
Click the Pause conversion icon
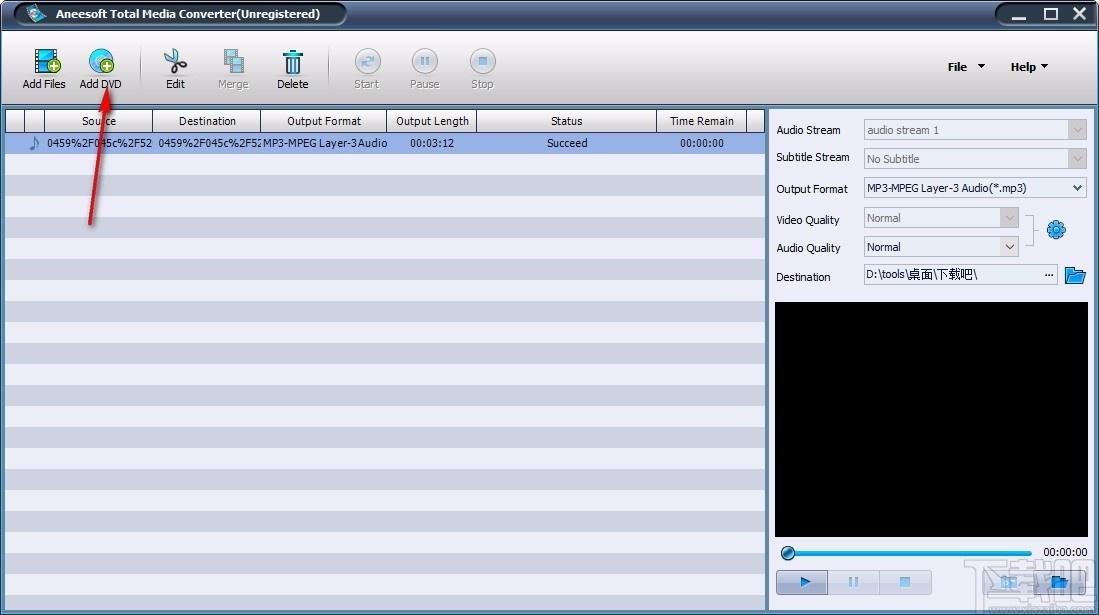point(424,62)
